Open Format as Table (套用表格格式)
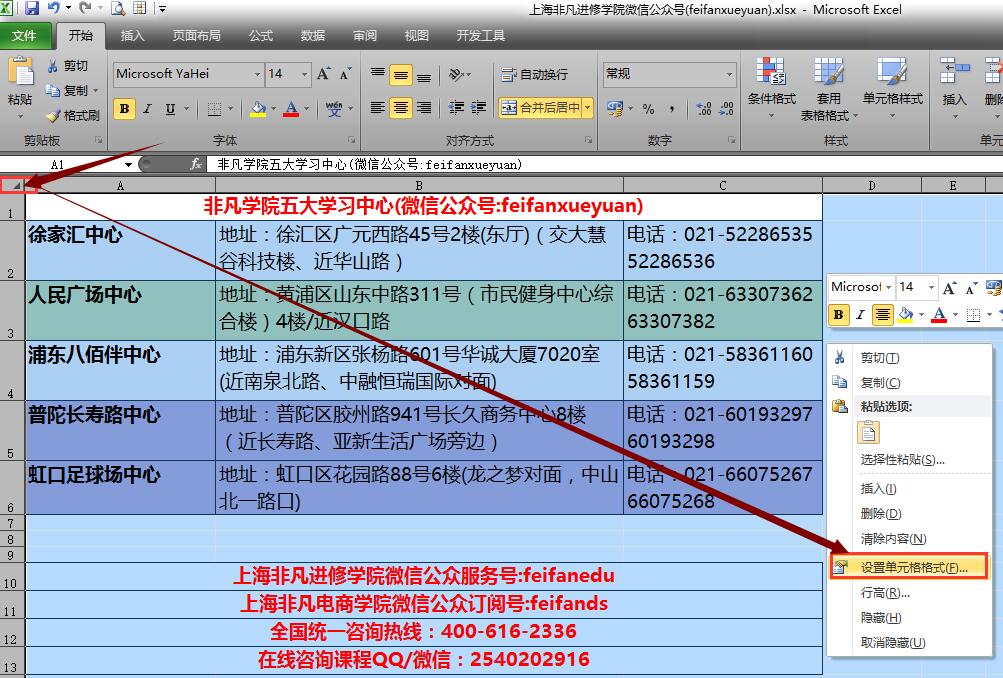1003x678 pixels. pyautogui.click(x=828, y=88)
